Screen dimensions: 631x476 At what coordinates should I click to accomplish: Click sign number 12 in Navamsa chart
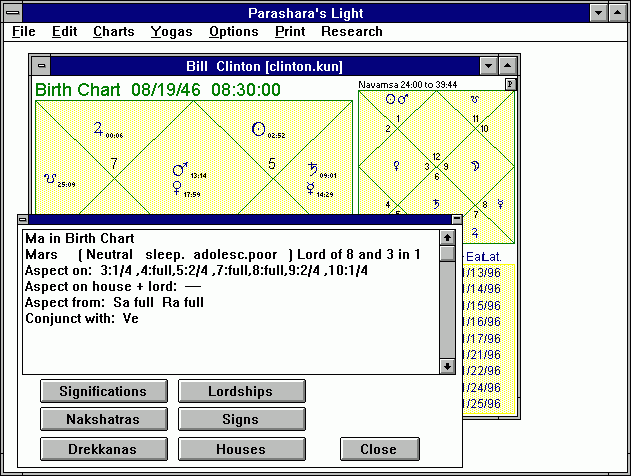click(436, 157)
